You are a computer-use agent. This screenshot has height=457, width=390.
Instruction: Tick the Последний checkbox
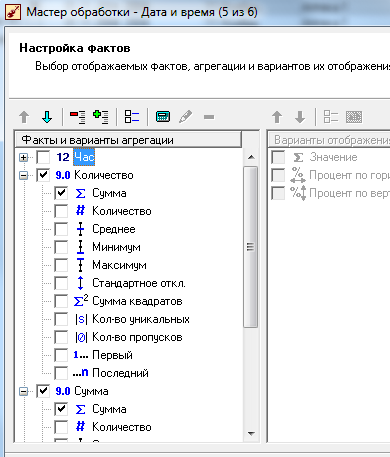pos(61,373)
